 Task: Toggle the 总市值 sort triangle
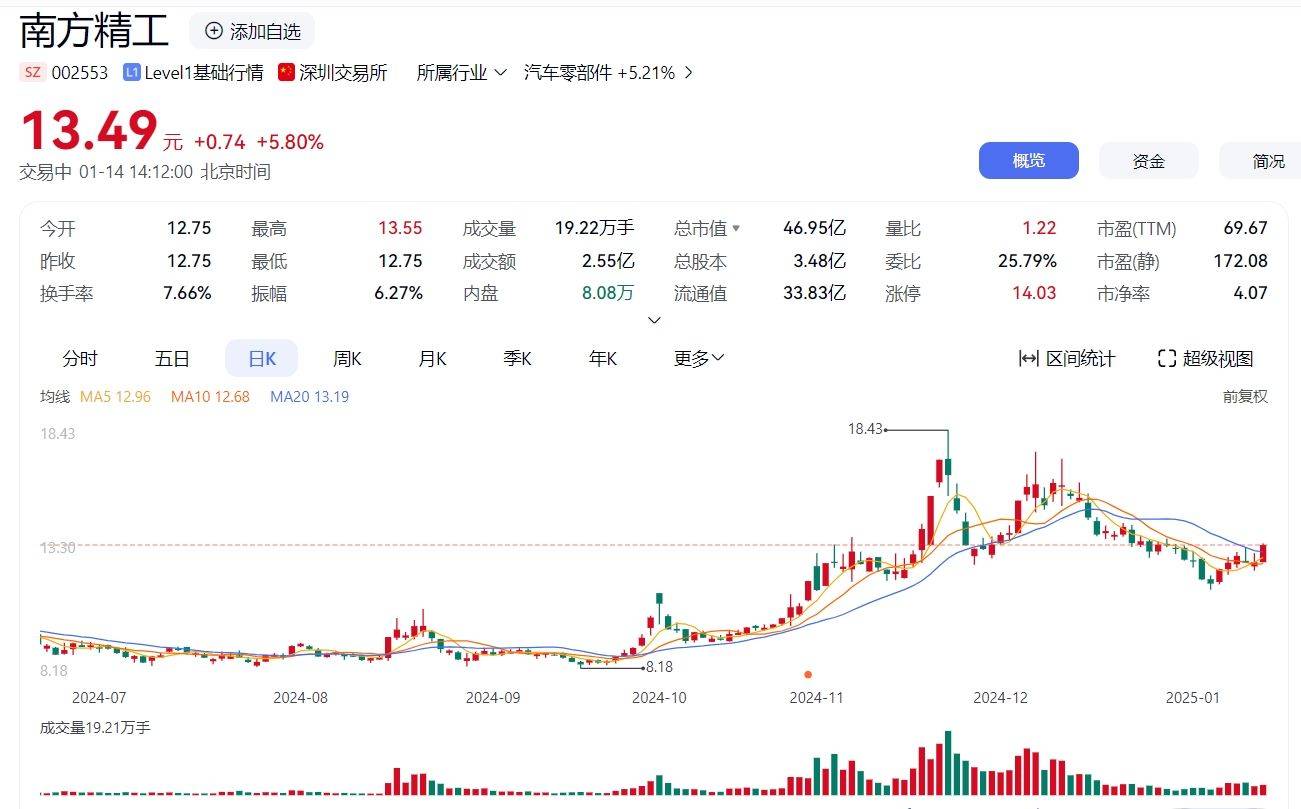pos(737,229)
